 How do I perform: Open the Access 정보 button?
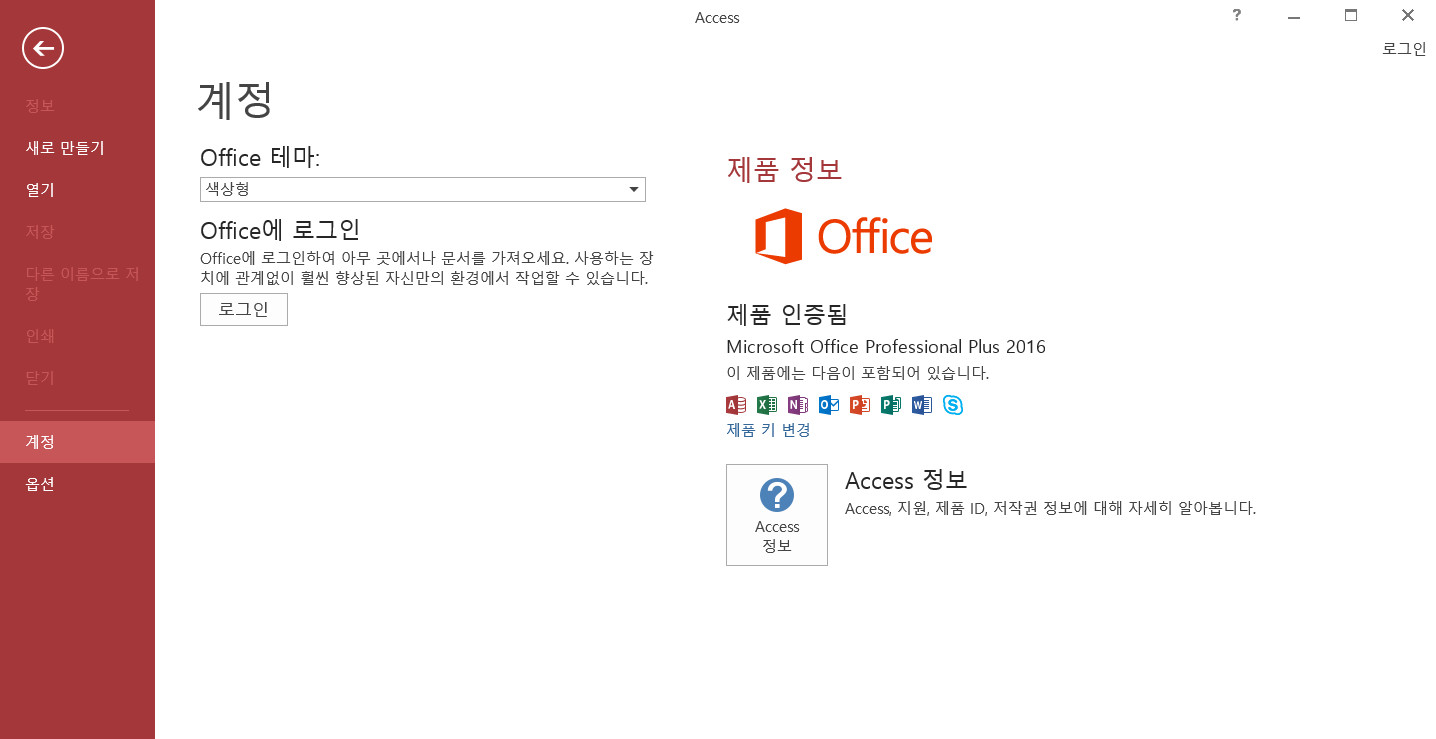tap(777, 515)
